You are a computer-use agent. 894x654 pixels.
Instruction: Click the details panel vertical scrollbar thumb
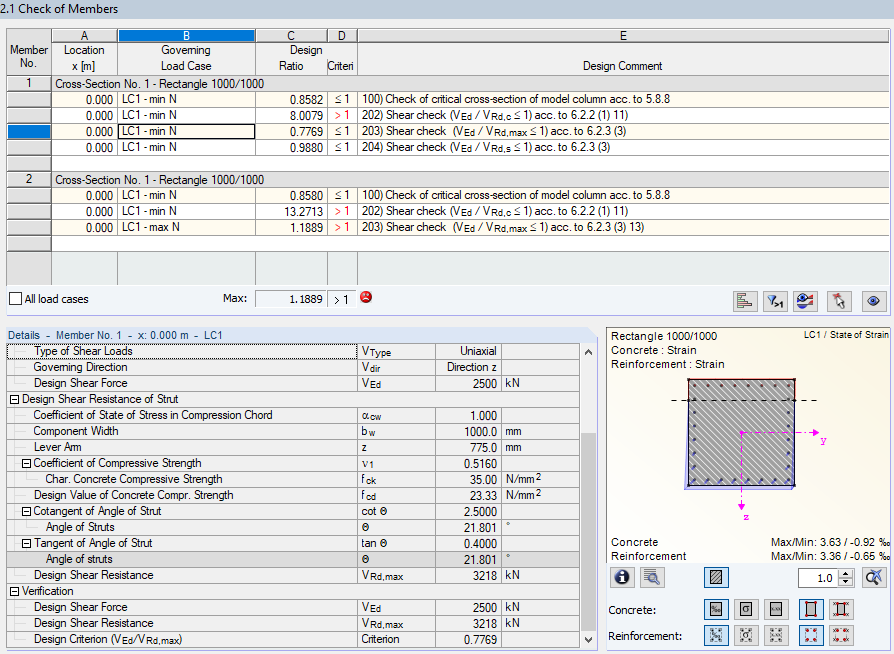coord(588,530)
